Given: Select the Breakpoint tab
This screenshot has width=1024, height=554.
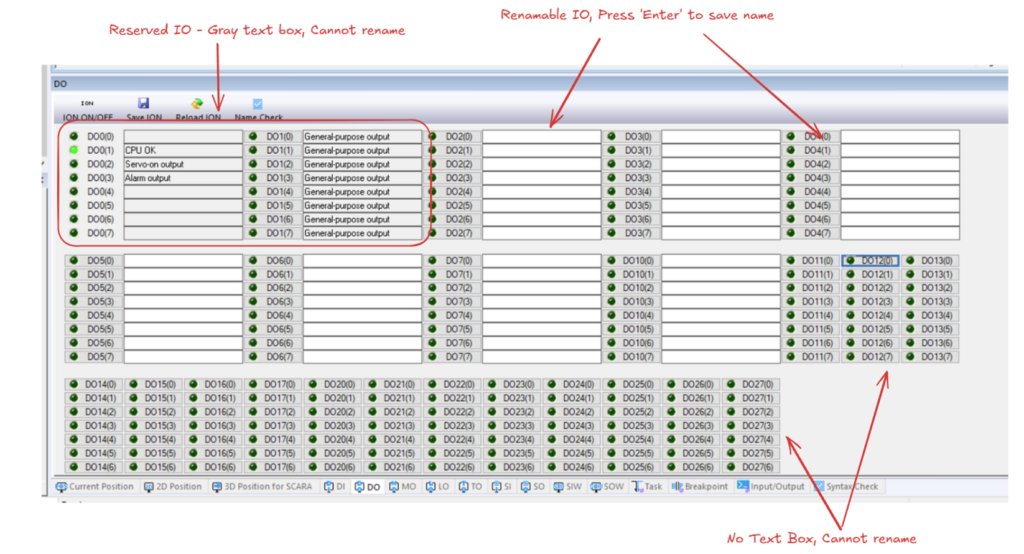Looking at the screenshot, I should click(x=700, y=487).
